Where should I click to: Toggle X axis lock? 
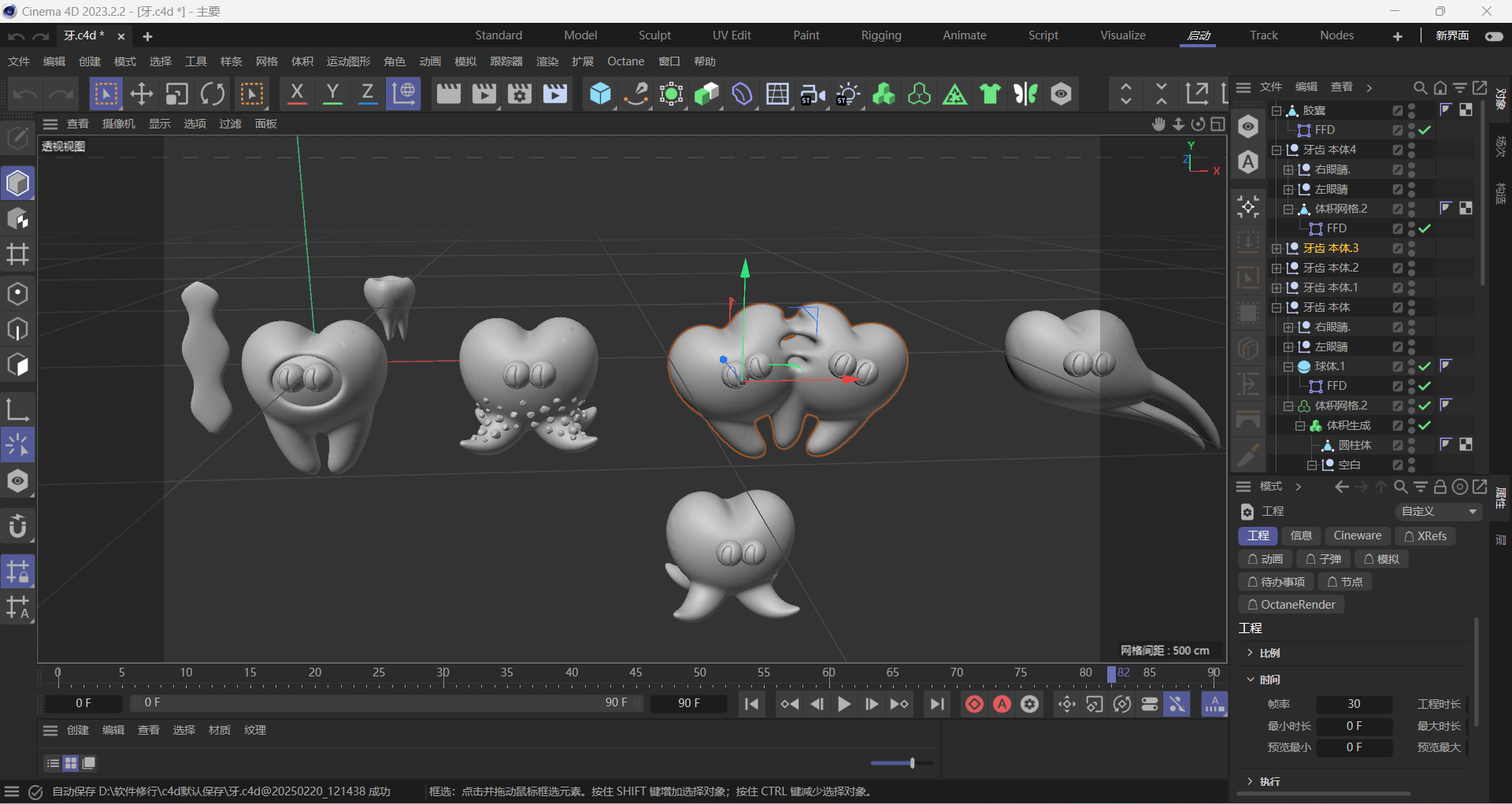point(297,94)
